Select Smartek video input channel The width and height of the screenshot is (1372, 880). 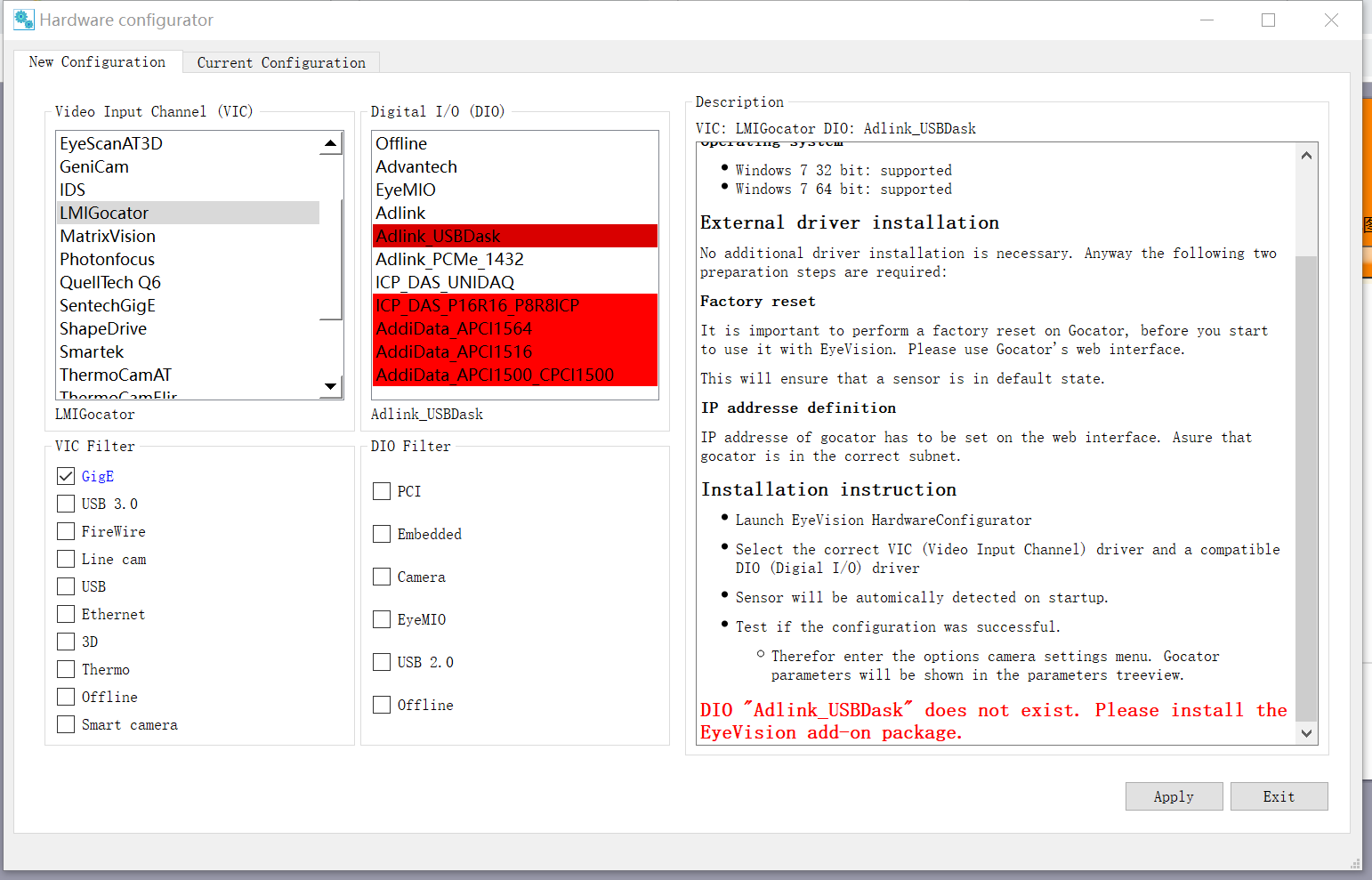pyautogui.click(x=188, y=351)
